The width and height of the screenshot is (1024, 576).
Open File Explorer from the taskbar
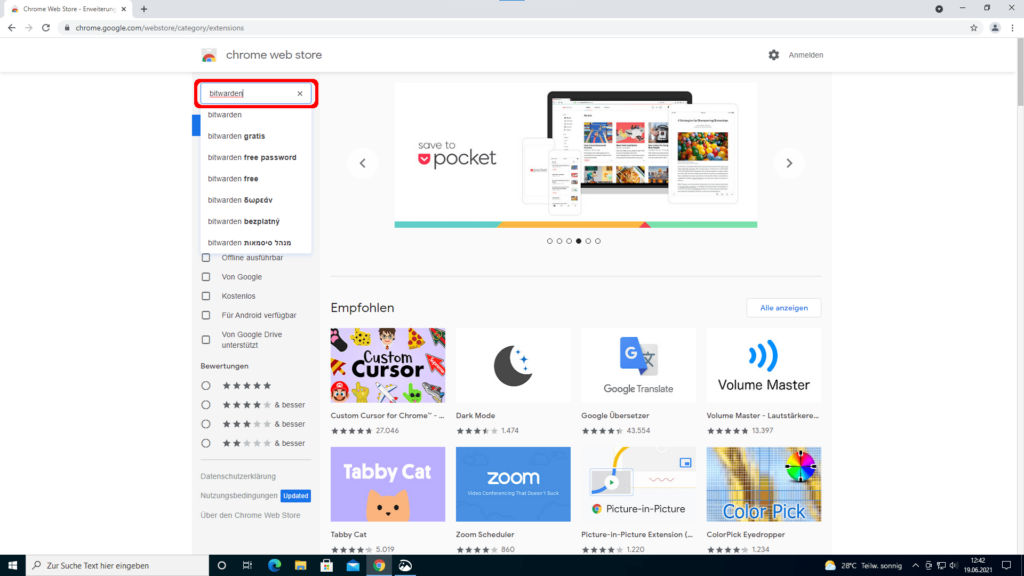point(300,566)
